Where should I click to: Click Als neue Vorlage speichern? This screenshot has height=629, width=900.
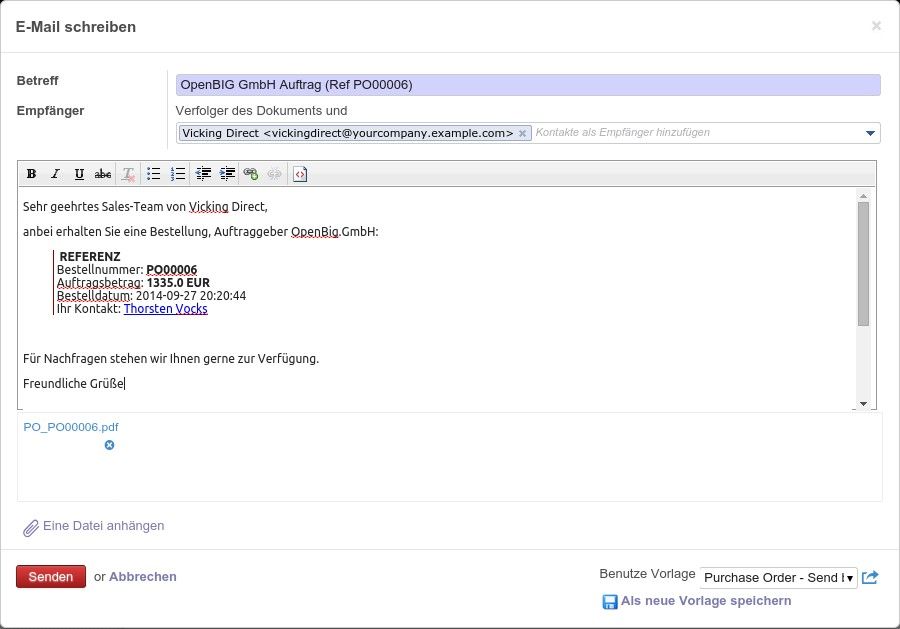(705, 601)
